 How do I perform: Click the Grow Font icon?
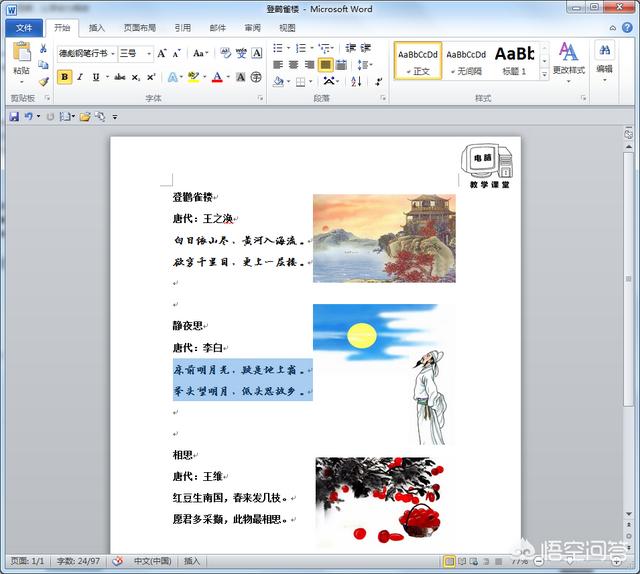[162, 53]
